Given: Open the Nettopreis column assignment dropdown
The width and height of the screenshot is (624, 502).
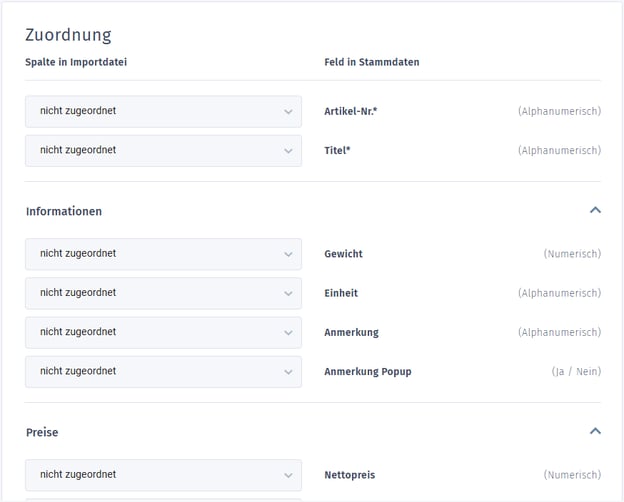Looking at the screenshot, I should coord(163,474).
